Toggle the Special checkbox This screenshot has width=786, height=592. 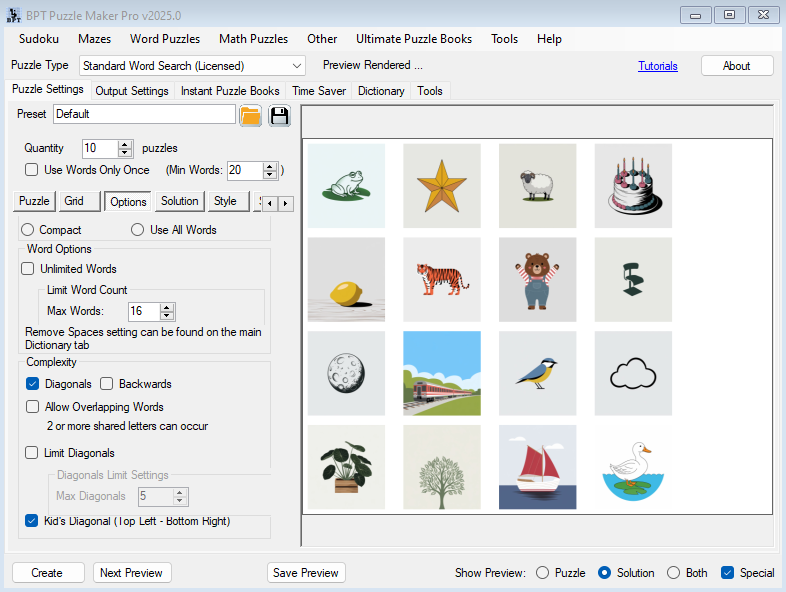point(727,572)
